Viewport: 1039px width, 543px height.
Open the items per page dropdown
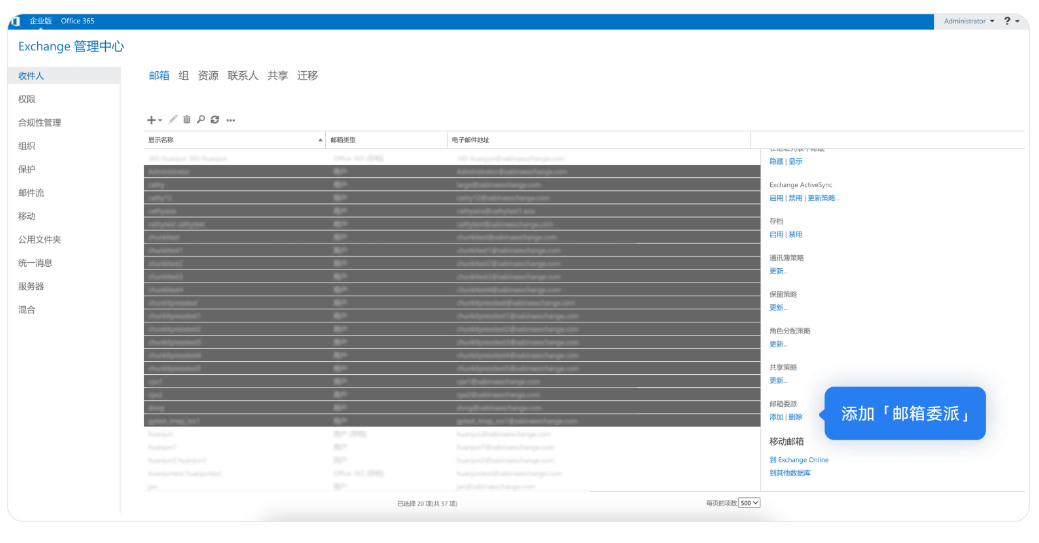pyautogui.click(x=749, y=503)
